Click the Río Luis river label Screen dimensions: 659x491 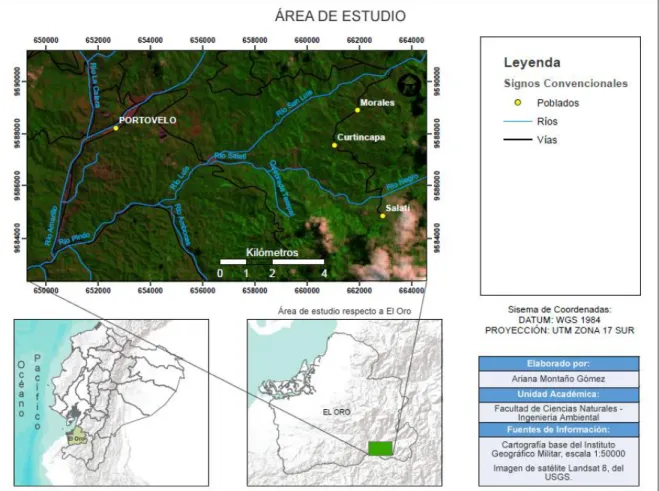pyautogui.click(x=179, y=177)
